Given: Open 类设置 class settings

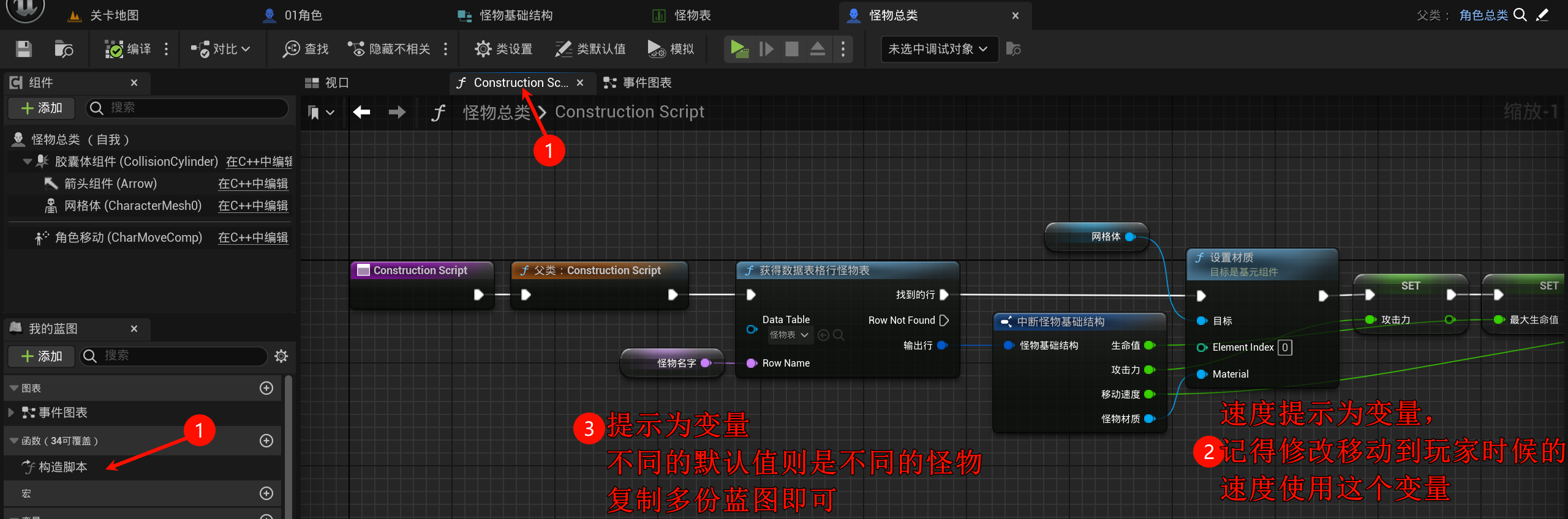Looking at the screenshot, I should pyautogui.click(x=503, y=49).
